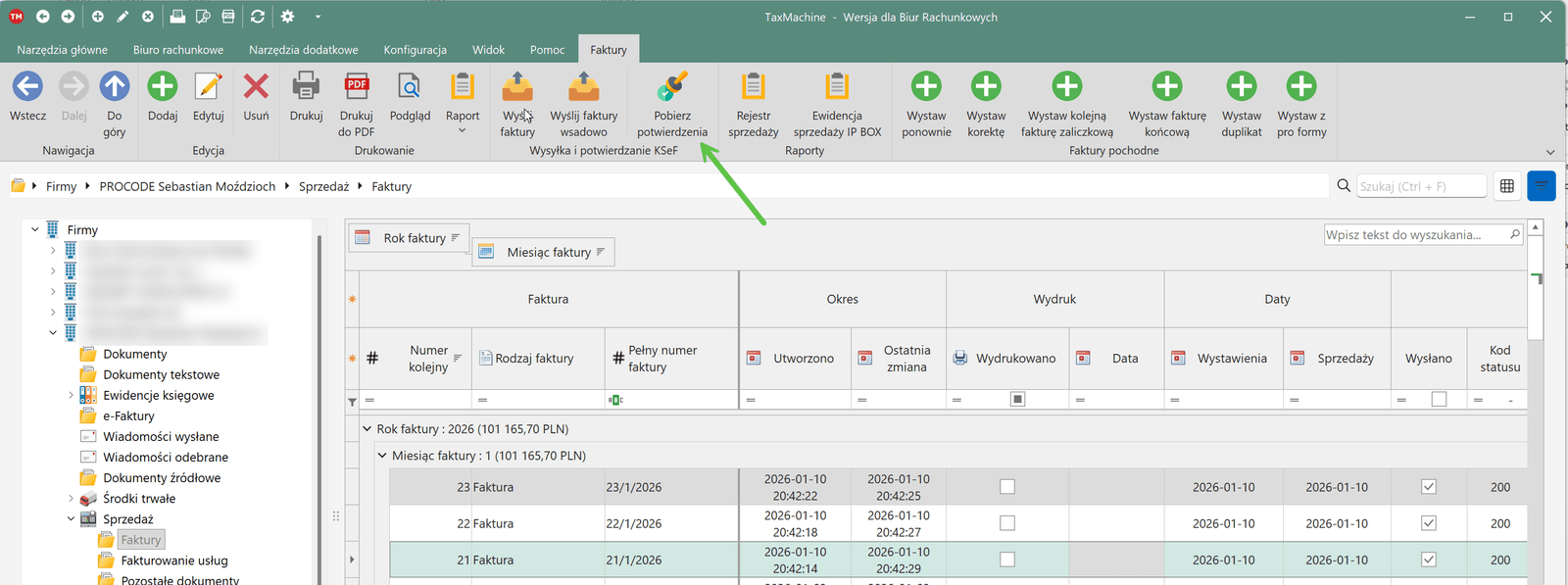This screenshot has width=1568, height=585.
Task: Open the Konfiguracja ribbon tab
Action: coord(415,50)
